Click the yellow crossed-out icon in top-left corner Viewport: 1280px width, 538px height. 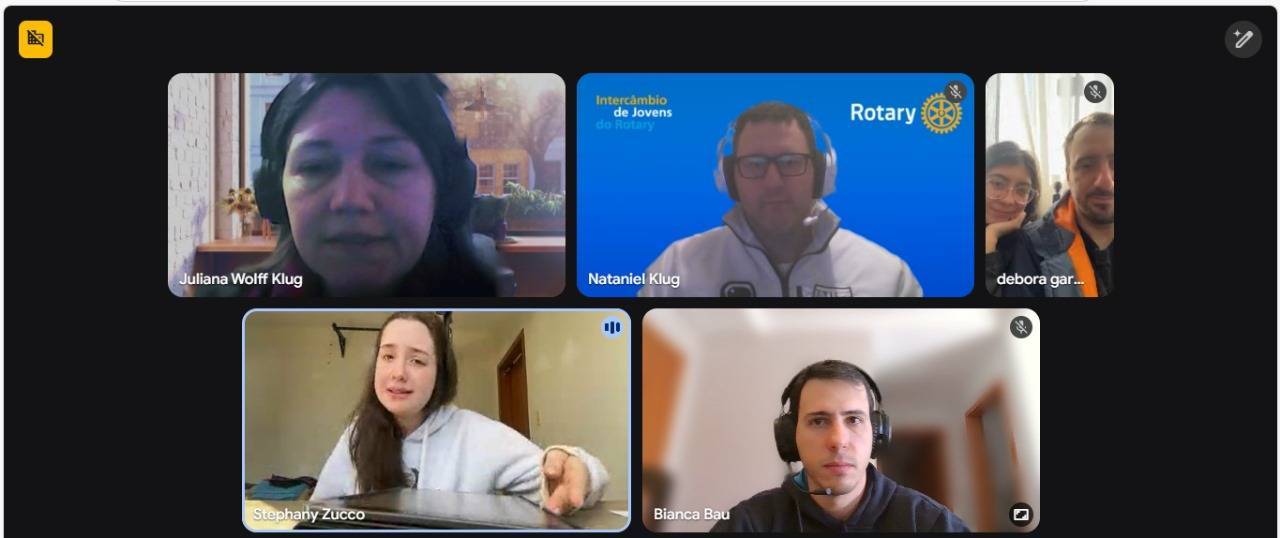tap(35, 39)
